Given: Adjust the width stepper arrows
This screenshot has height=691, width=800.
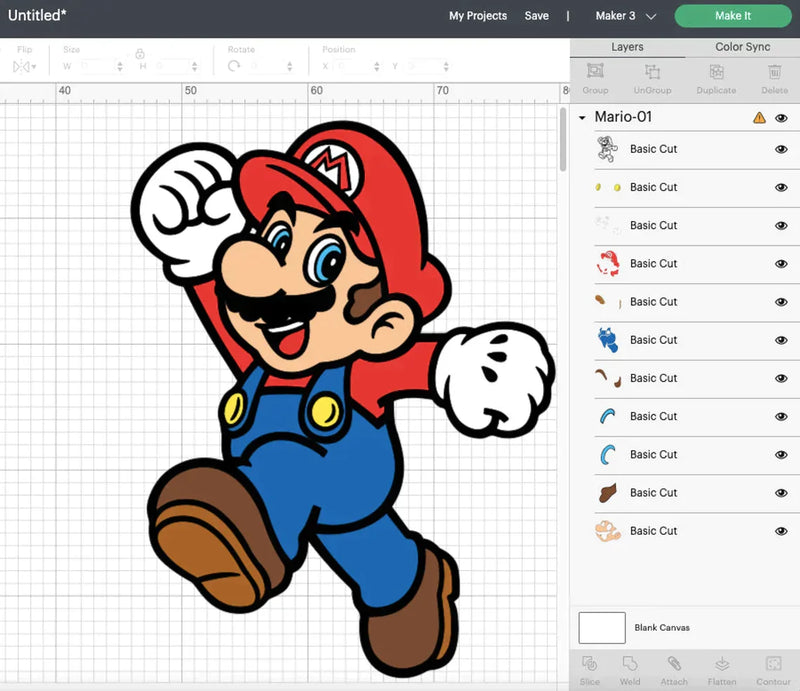Looking at the screenshot, I should point(120,66).
